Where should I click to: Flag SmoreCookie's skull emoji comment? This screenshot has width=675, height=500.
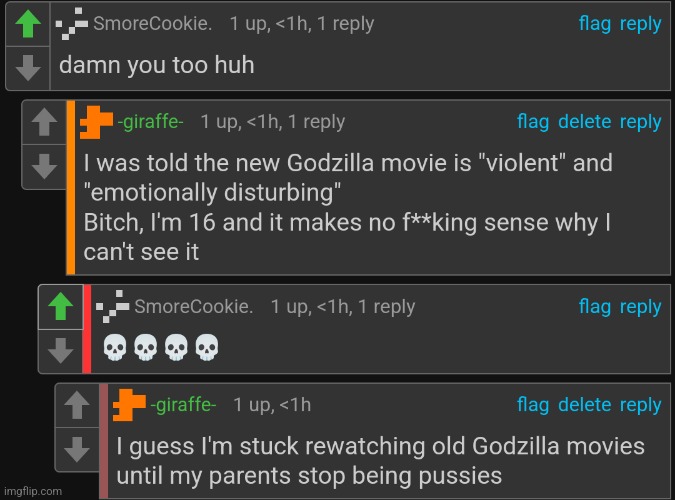tap(594, 307)
